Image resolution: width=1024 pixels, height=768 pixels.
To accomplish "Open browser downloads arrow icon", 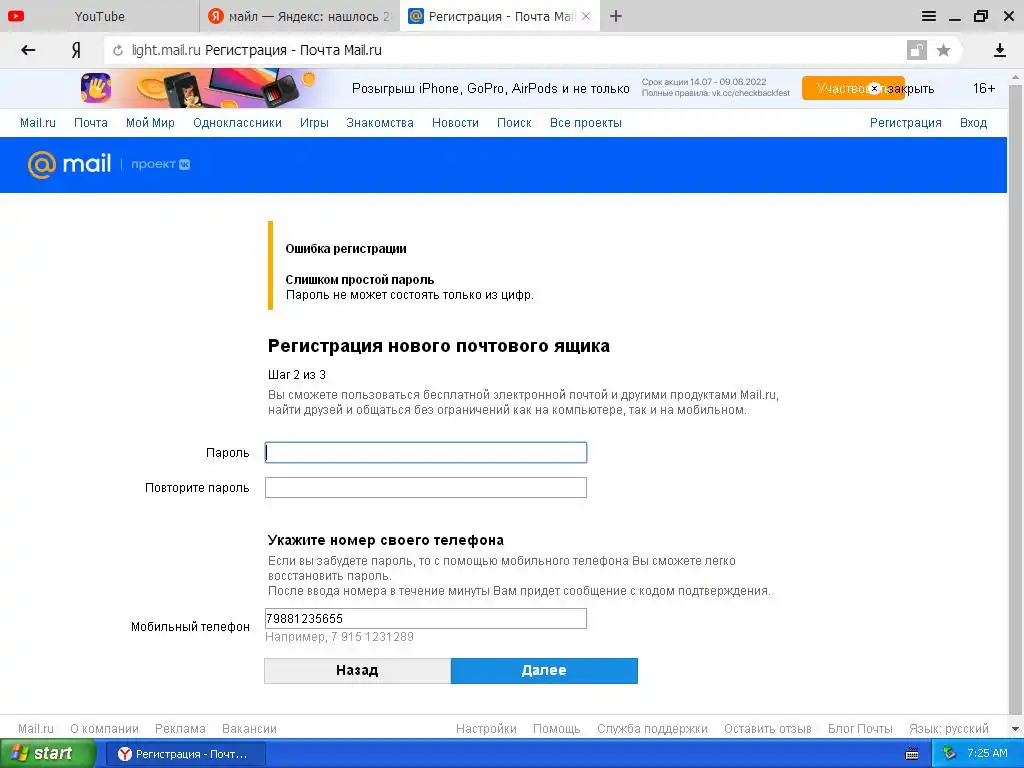I will [x=999, y=50].
